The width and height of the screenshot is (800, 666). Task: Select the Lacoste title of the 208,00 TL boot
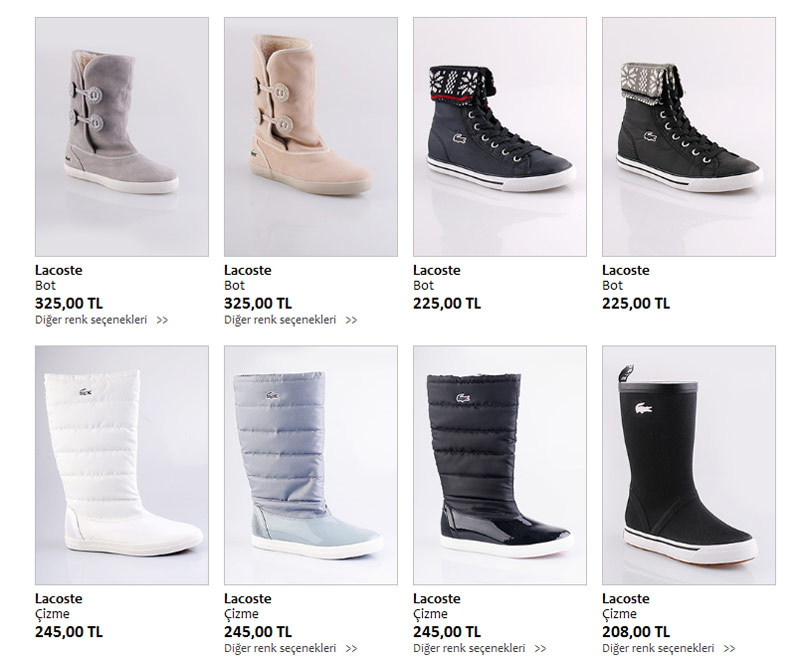[x=626, y=598]
